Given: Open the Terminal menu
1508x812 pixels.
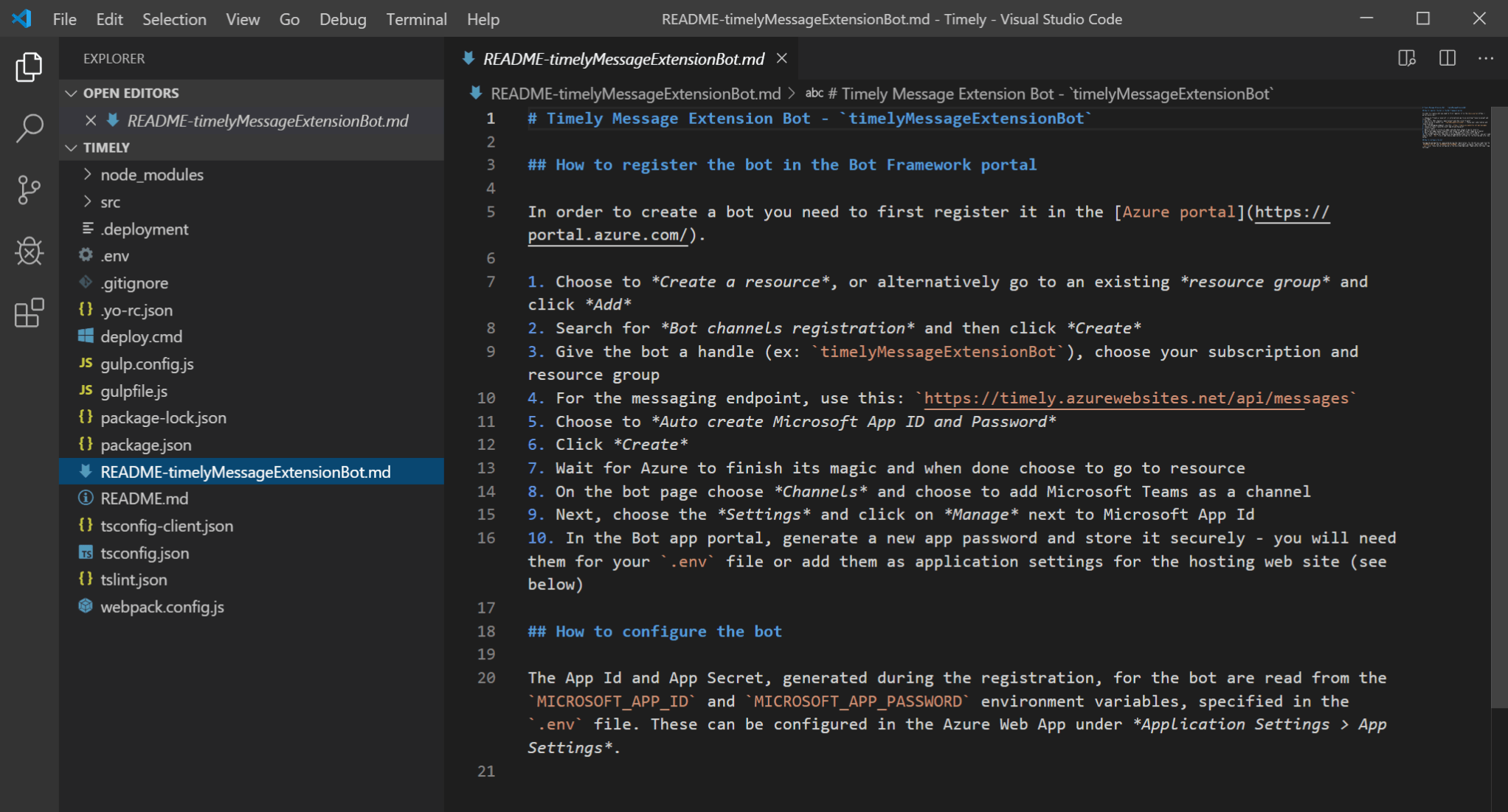Looking at the screenshot, I should 416,19.
